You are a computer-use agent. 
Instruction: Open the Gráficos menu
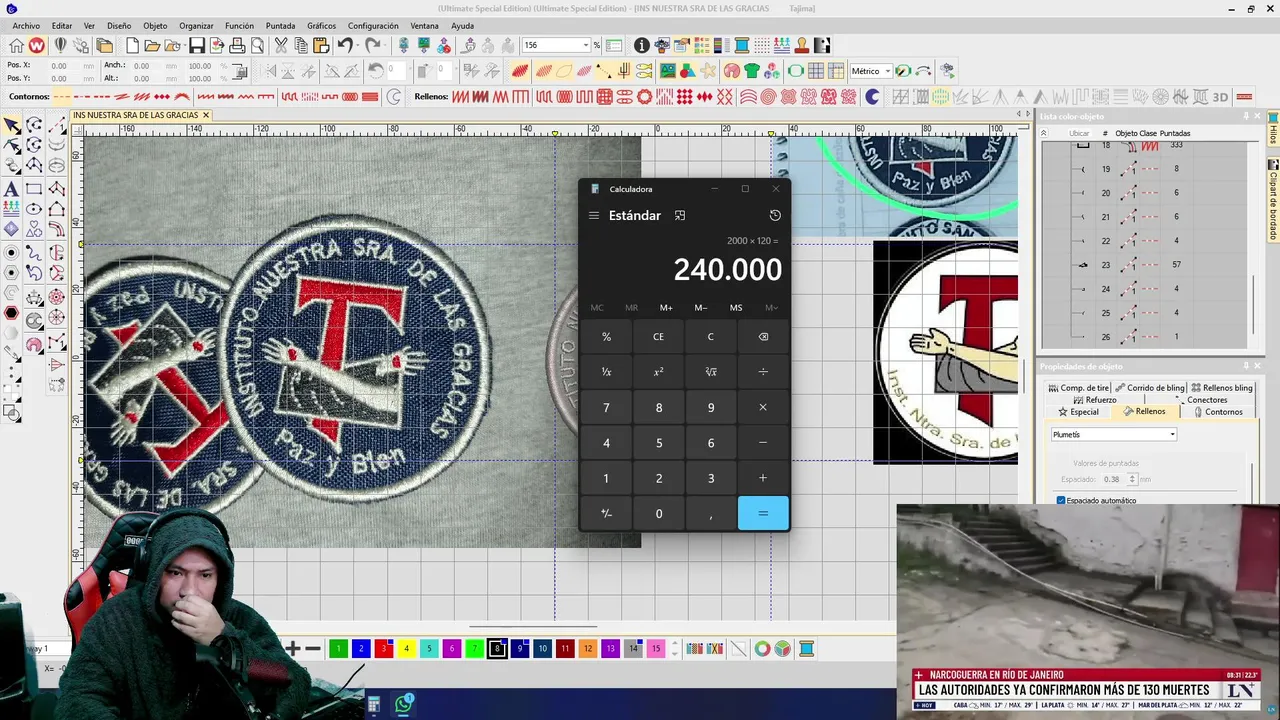click(321, 26)
